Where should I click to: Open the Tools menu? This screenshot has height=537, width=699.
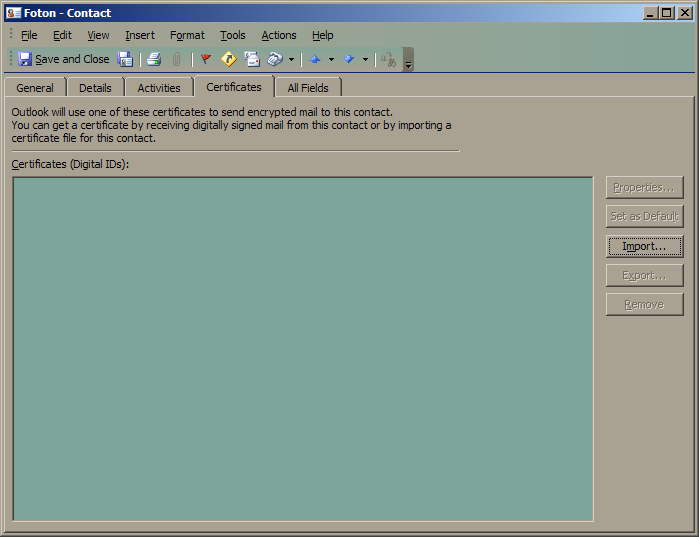pos(233,35)
